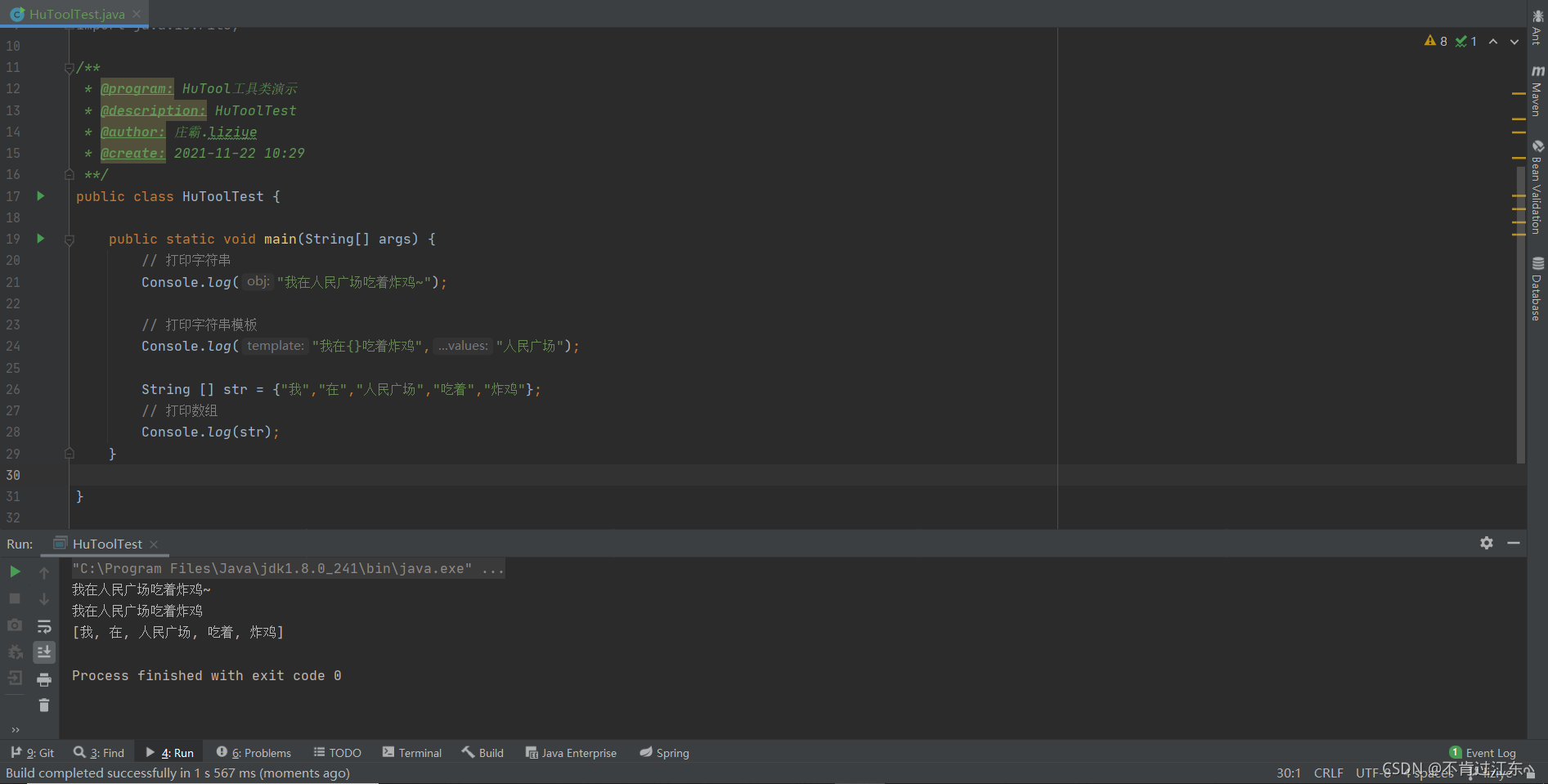Image resolution: width=1548 pixels, height=784 pixels.
Task: Collapse the main method fold at line 19
Action: pyautogui.click(x=70, y=240)
